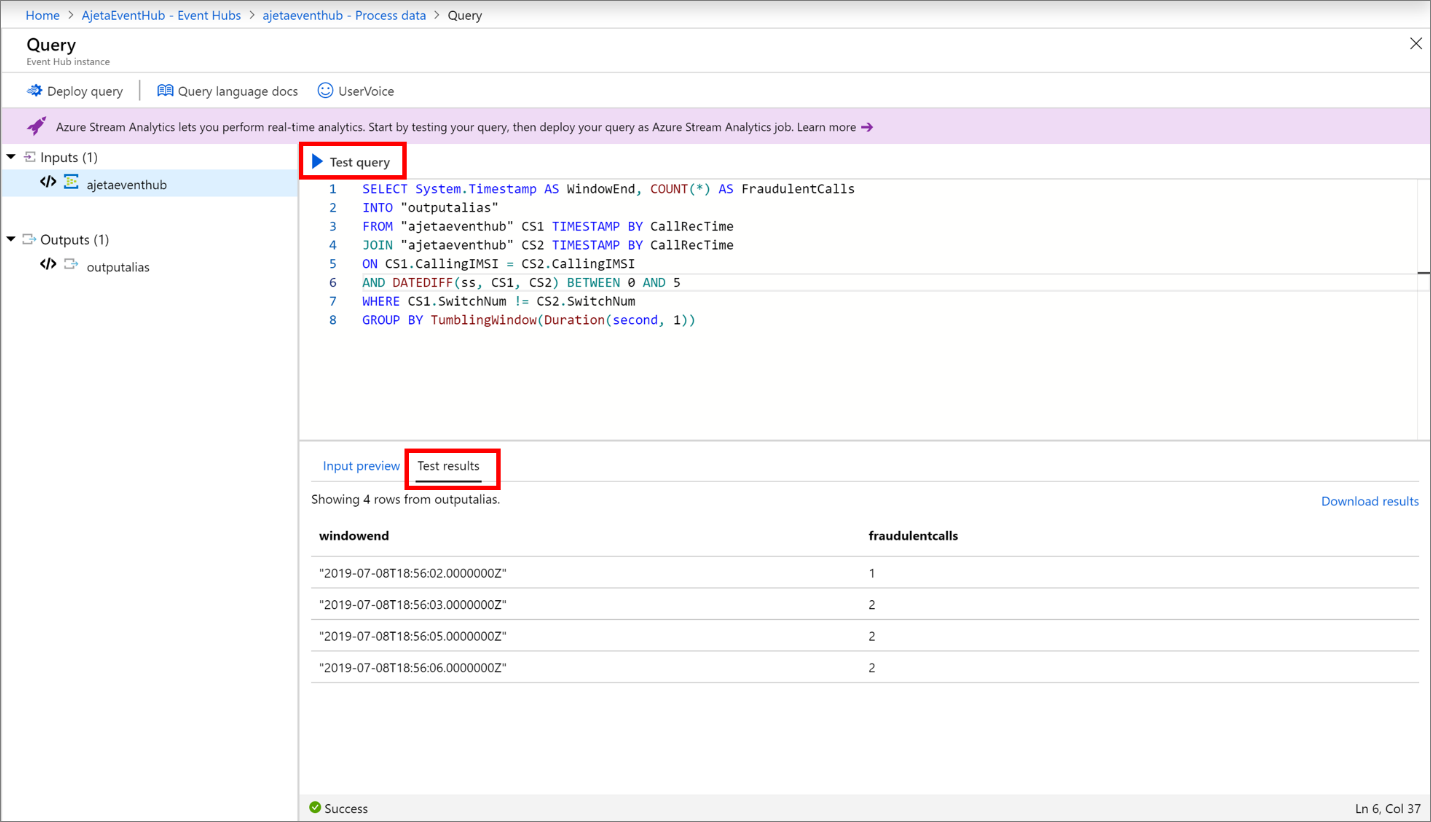Click the Test query play icon
This screenshot has height=822, width=1431.
point(317,162)
